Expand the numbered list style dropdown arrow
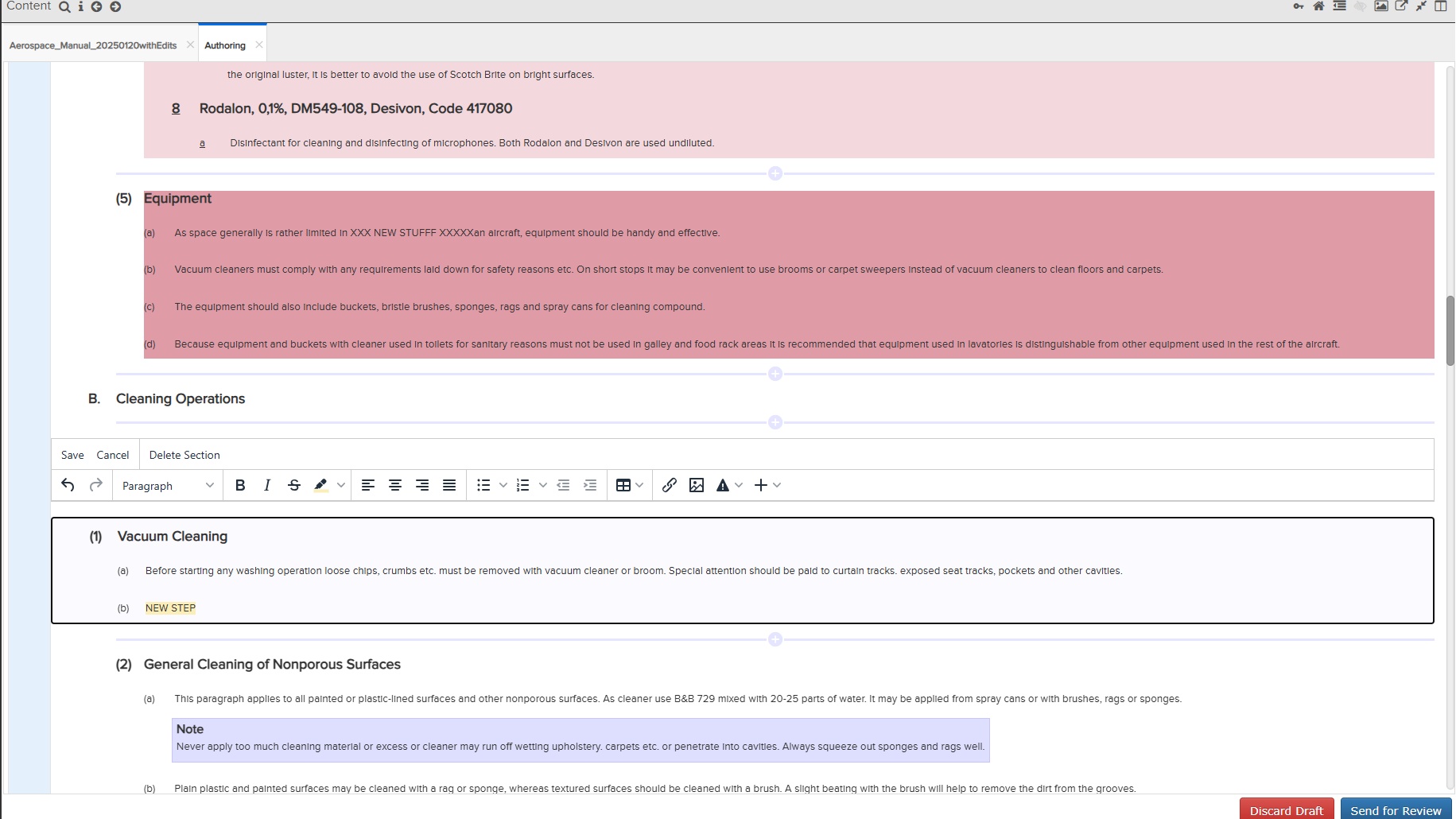This screenshot has height=819, width=1456. (543, 485)
